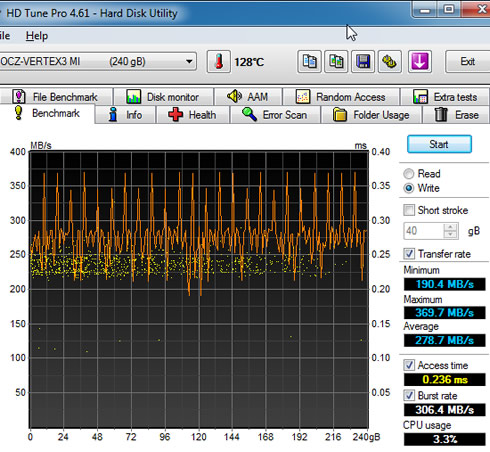
Task: Toggle the Access time checkbox
Action: point(409,365)
